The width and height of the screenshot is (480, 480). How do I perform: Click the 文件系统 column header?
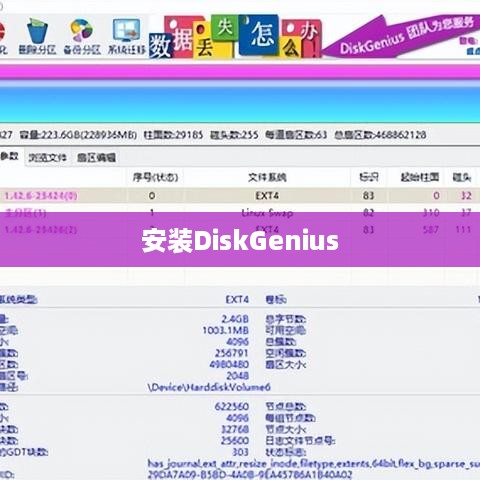point(267,177)
